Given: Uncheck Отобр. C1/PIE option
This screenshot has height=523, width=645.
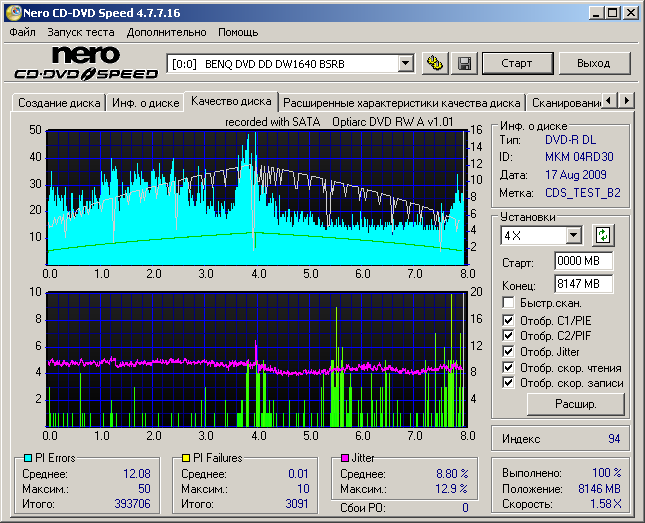Looking at the screenshot, I should tap(509, 320).
